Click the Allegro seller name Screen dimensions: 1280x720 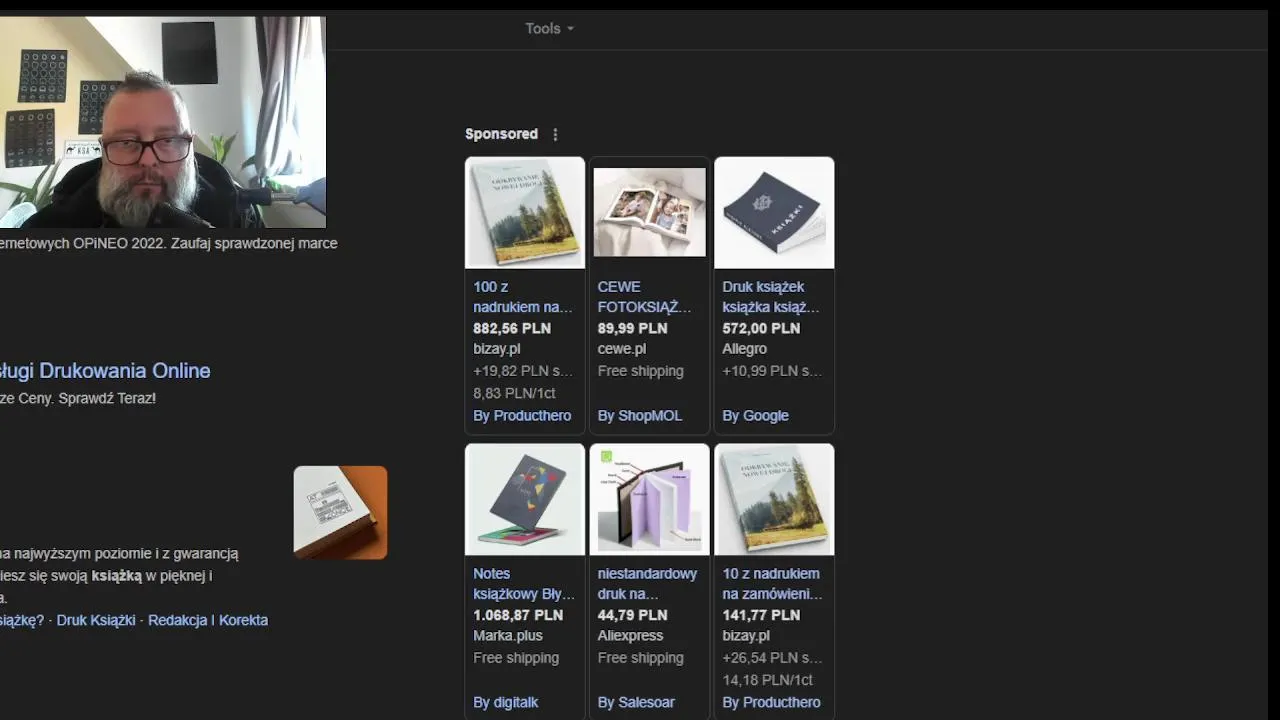click(x=744, y=349)
